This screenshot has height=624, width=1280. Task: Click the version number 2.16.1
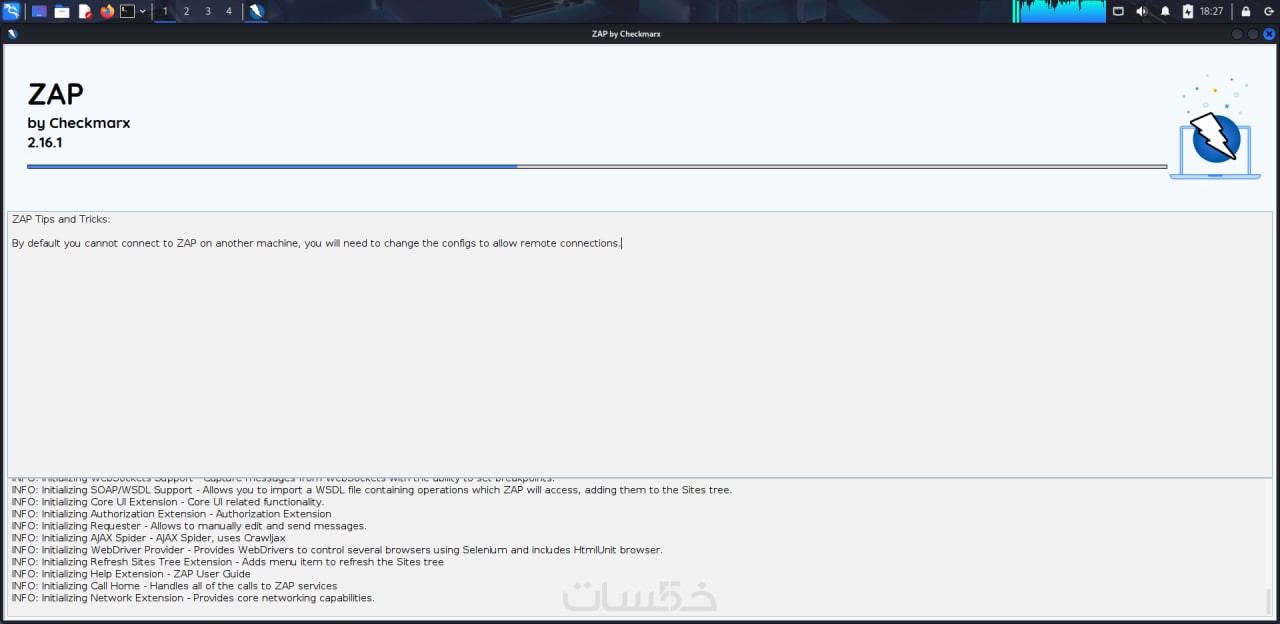[x=45, y=143]
